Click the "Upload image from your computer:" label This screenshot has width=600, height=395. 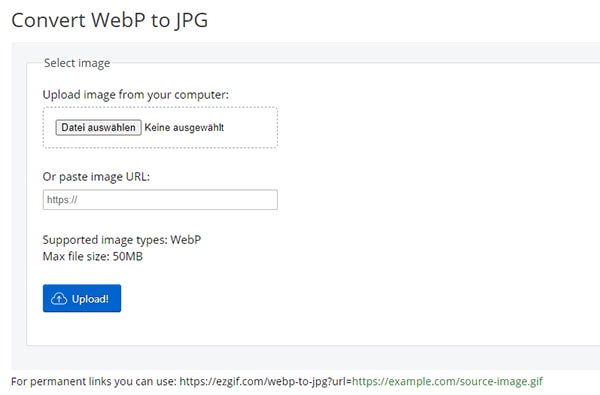point(135,95)
